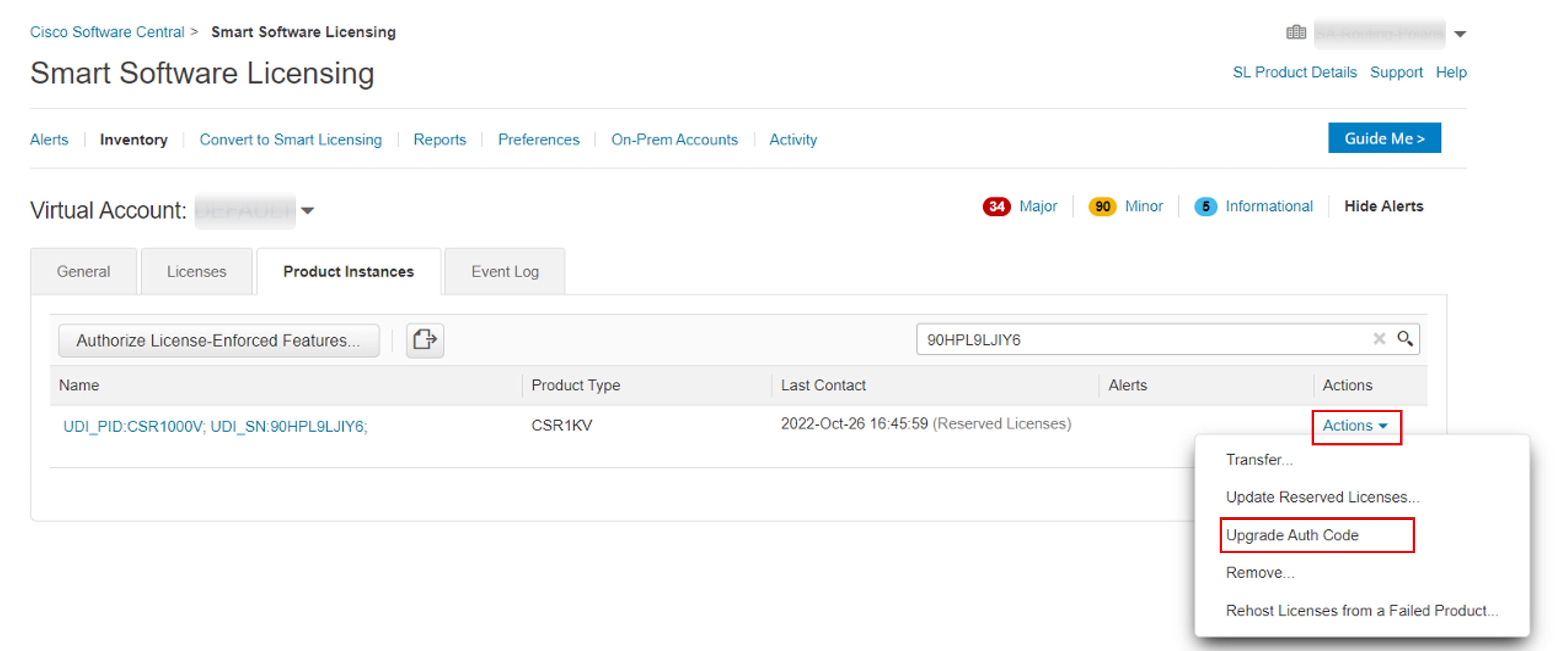
Task: Click the red 34 Major alerts badge
Action: [996, 207]
